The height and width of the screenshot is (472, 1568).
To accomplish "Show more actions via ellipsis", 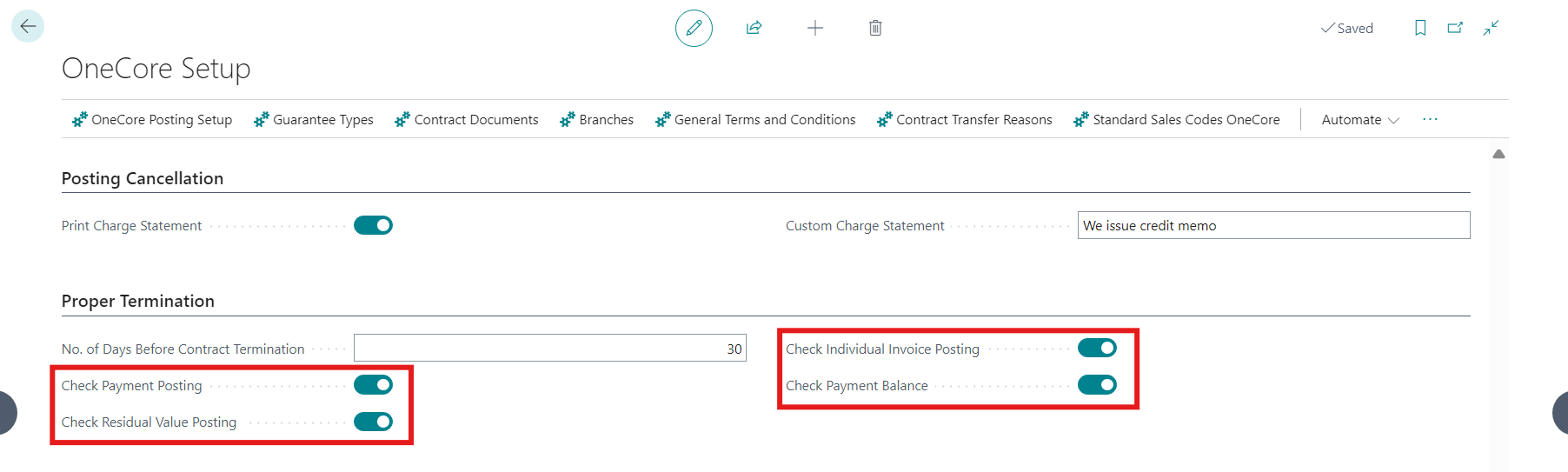I will [x=1430, y=119].
